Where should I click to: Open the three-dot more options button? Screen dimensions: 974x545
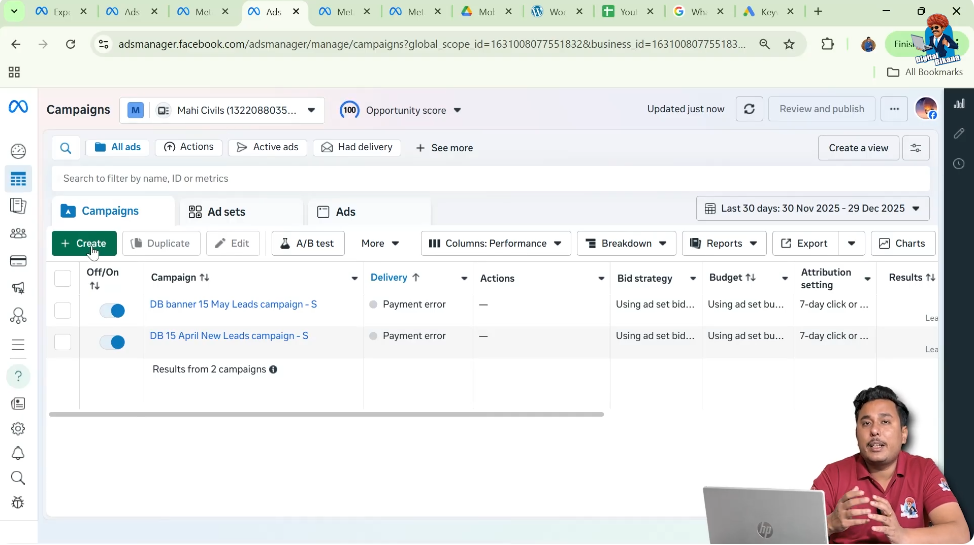click(x=894, y=109)
